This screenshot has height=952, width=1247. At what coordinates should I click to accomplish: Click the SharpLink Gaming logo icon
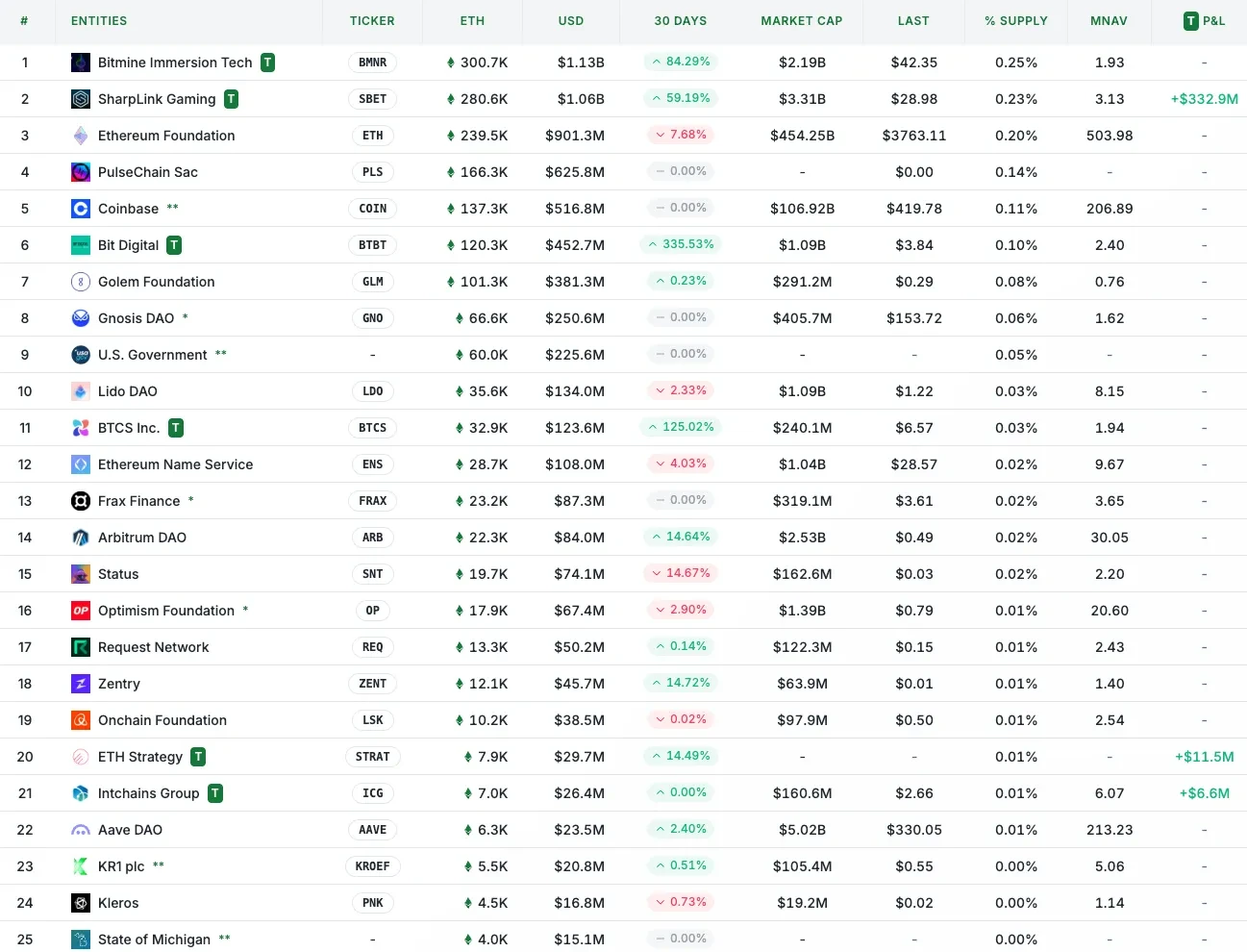point(81,99)
